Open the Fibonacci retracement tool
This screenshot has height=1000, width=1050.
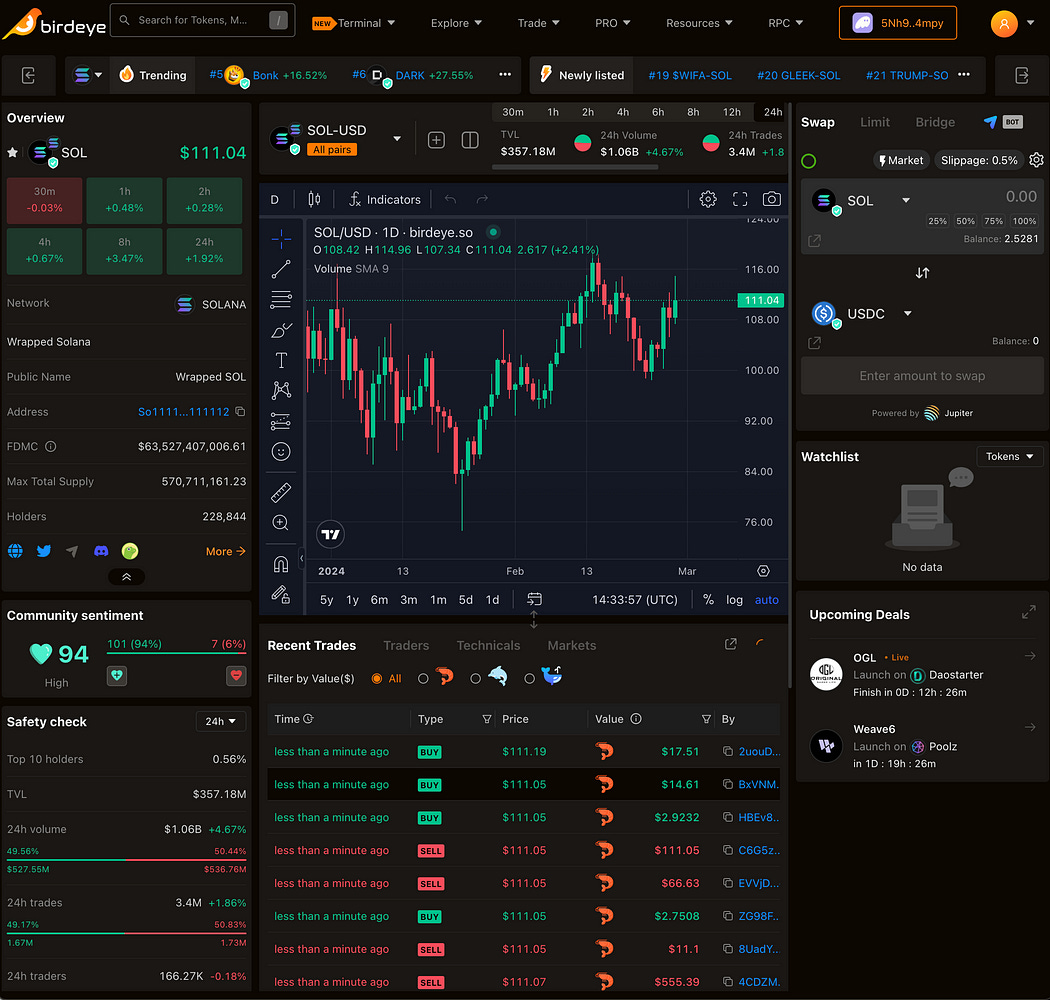pos(281,299)
